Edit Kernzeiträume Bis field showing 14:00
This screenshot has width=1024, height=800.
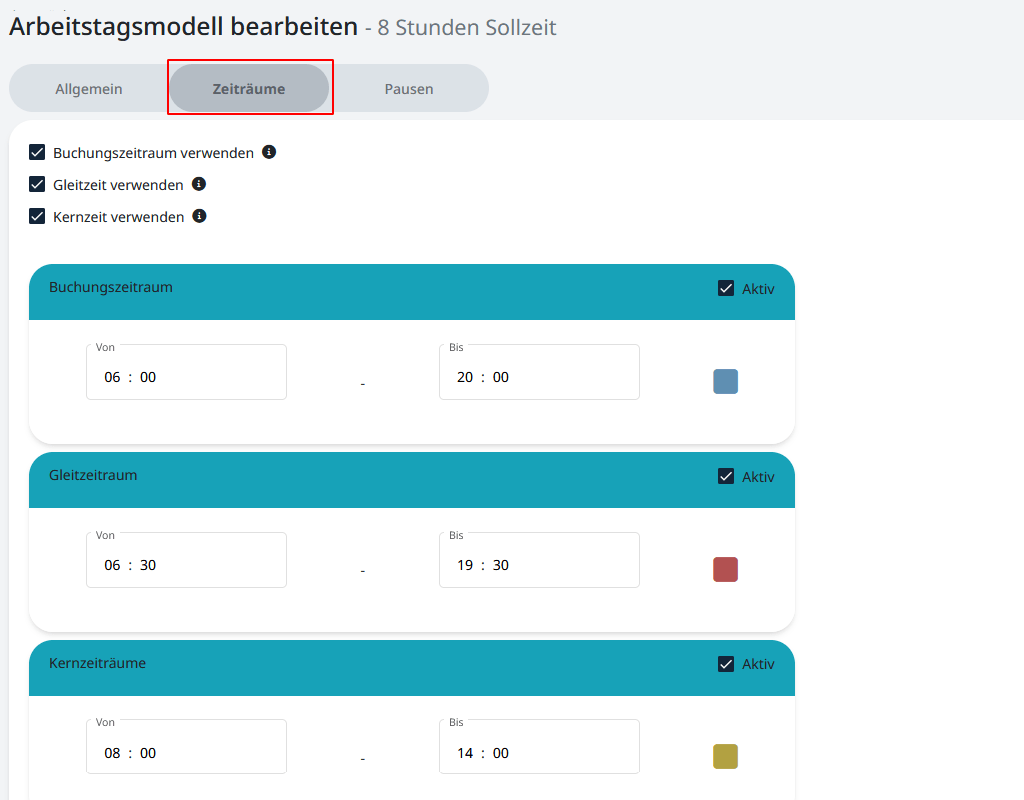tap(539, 753)
